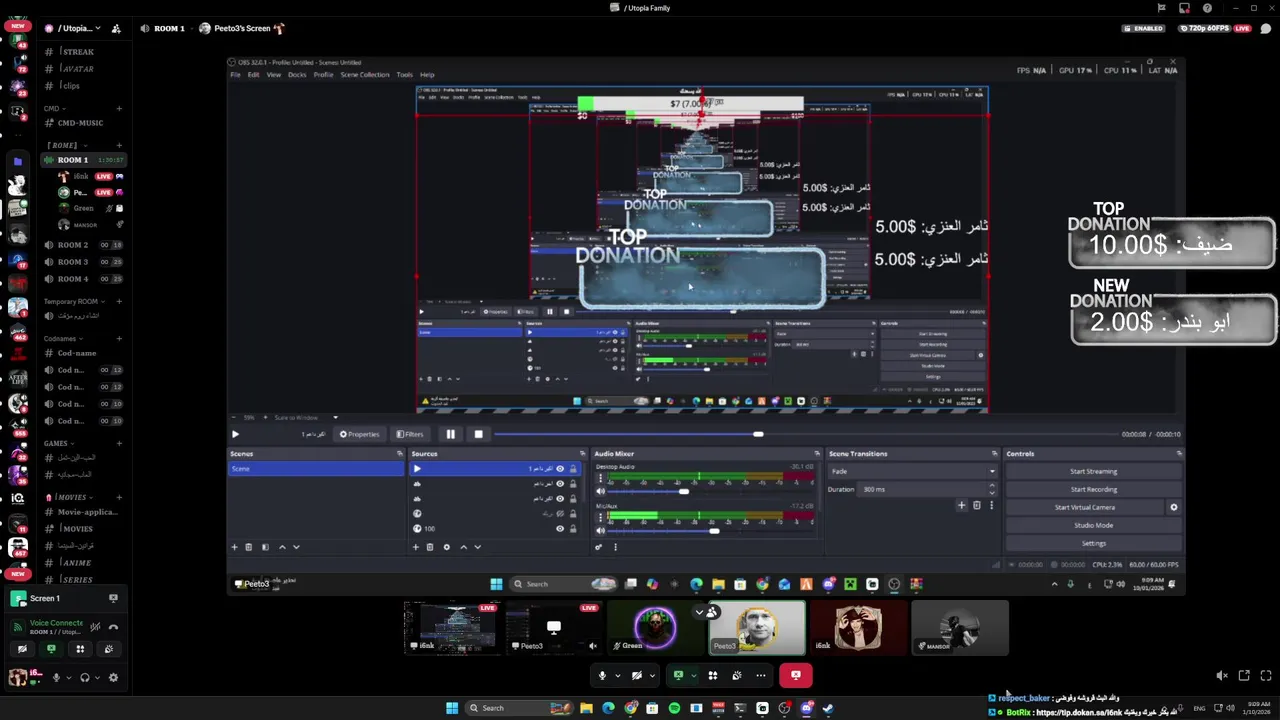This screenshot has height=720, width=1280.
Task: Hide first source via eye icon
Action: (x=560, y=469)
